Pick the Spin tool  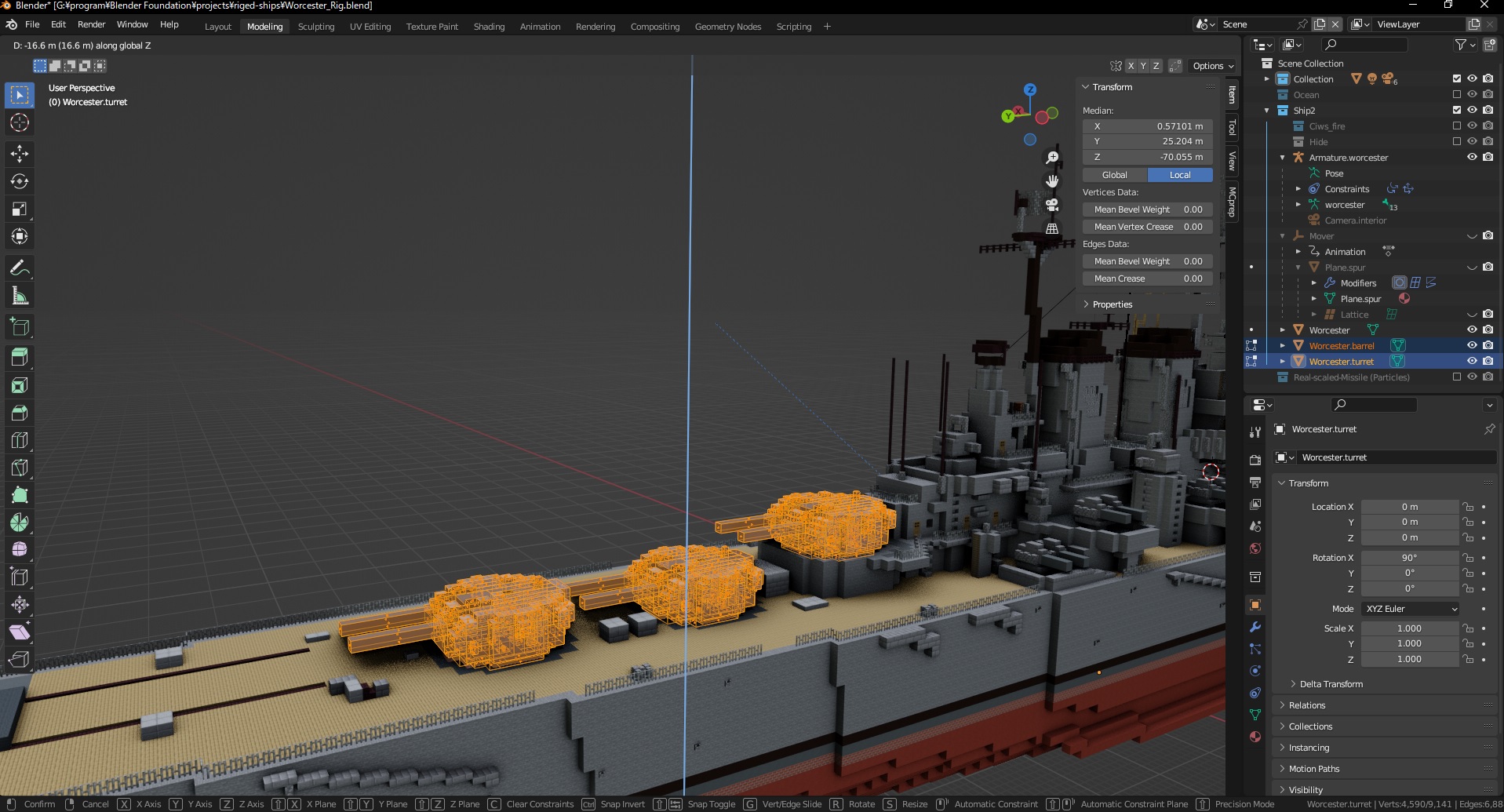(x=20, y=523)
